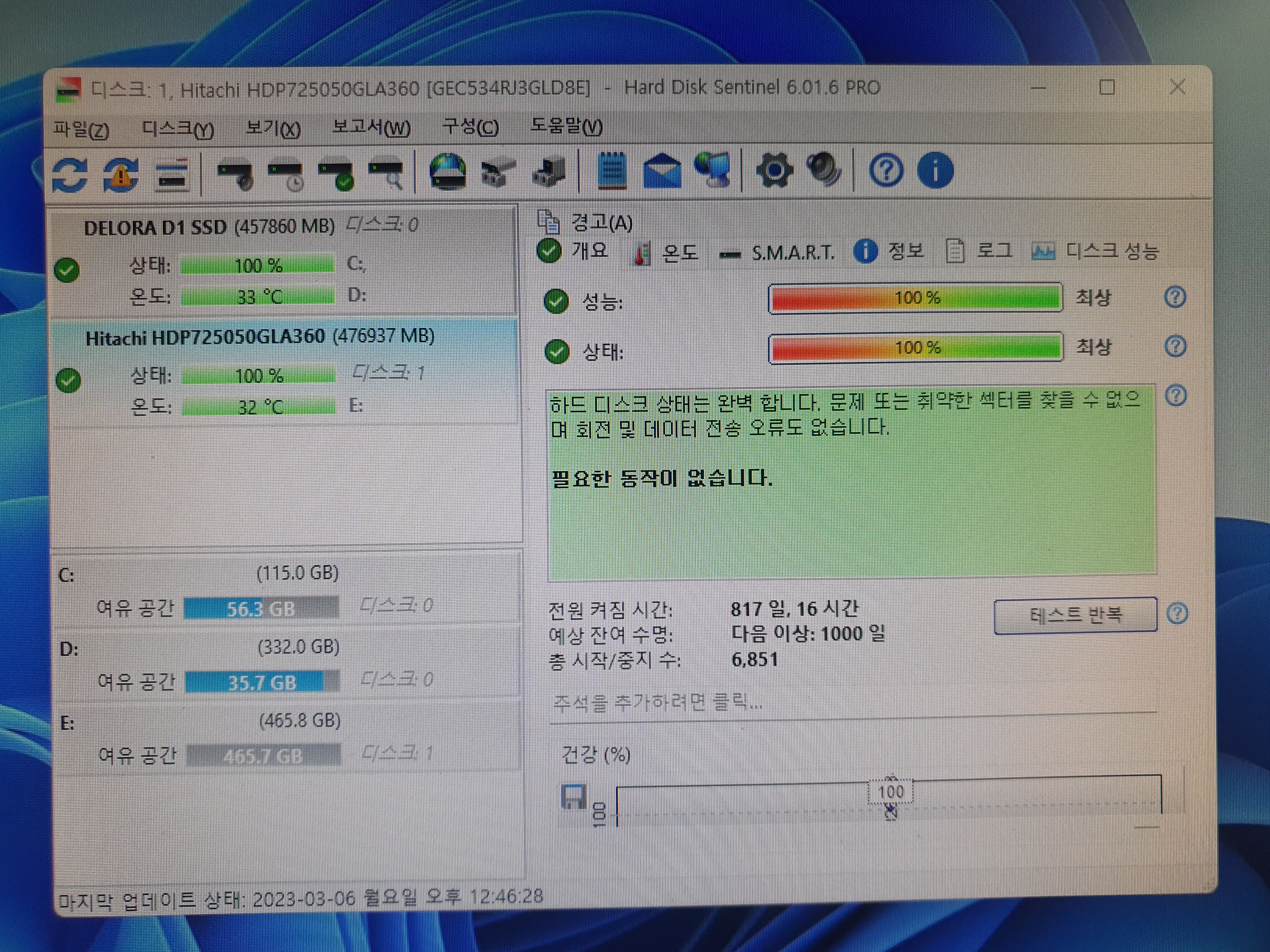This screenshot has height=952, width=1270.
Task: Click the 6,851 start/stop count value
Action: tap(755, 659)
